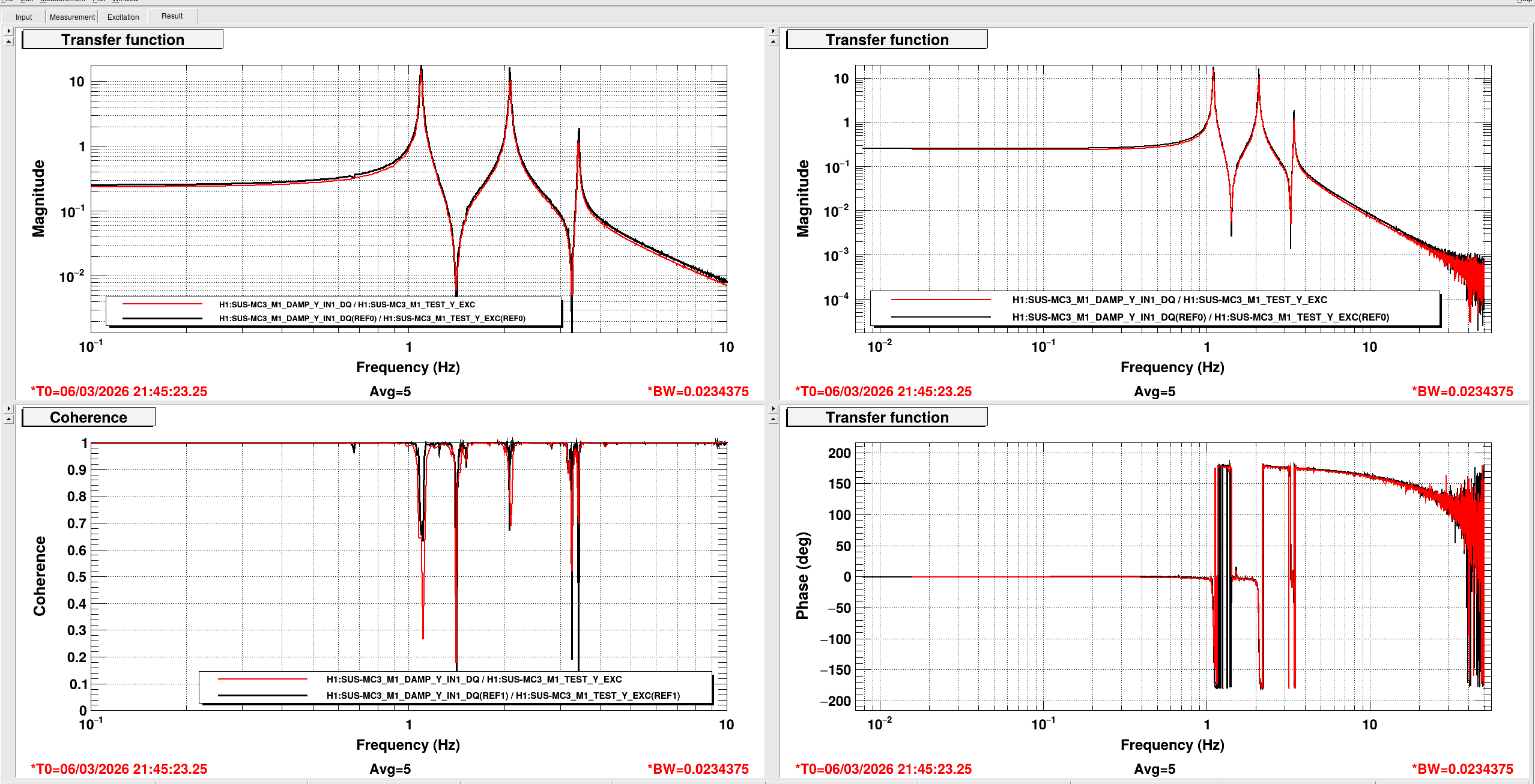Image resolution: width=1535 pixels, height=784 pixels.
Task: Click up-arrow button of top-left Transfer function pad
Action: pos(8,42)
